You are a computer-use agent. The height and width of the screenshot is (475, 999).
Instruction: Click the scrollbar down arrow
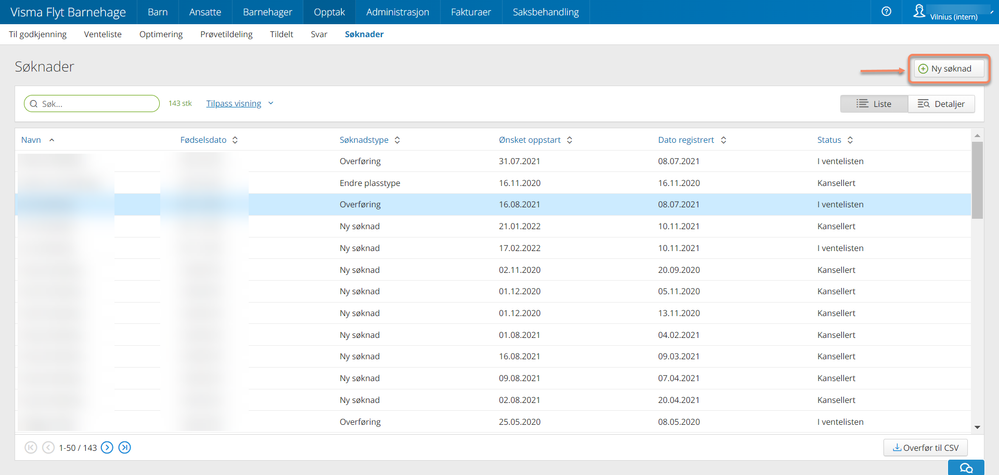[x=978, y=427]
